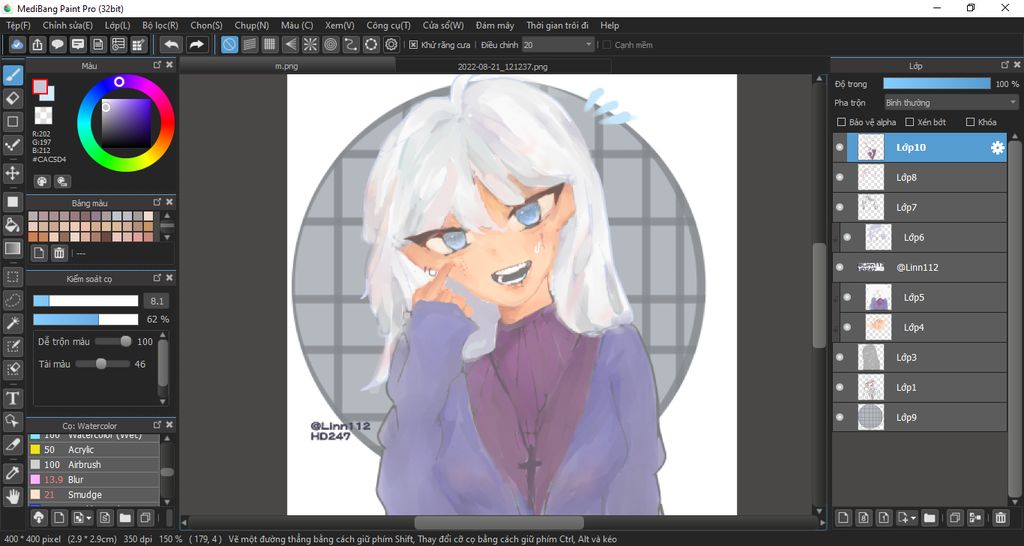1024x546 pixels.
Task: Select layer Lớp1
Action: tap(920, 387)
